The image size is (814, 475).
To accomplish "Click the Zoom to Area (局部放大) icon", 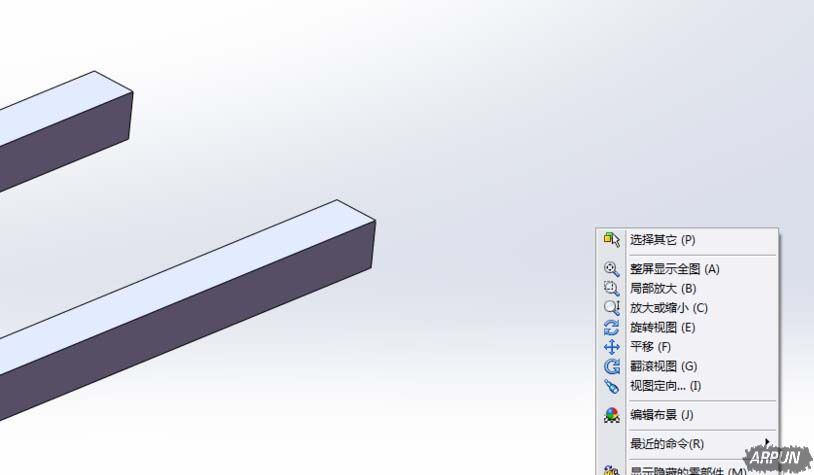I will pyautogui.click(x=612, y=289).
